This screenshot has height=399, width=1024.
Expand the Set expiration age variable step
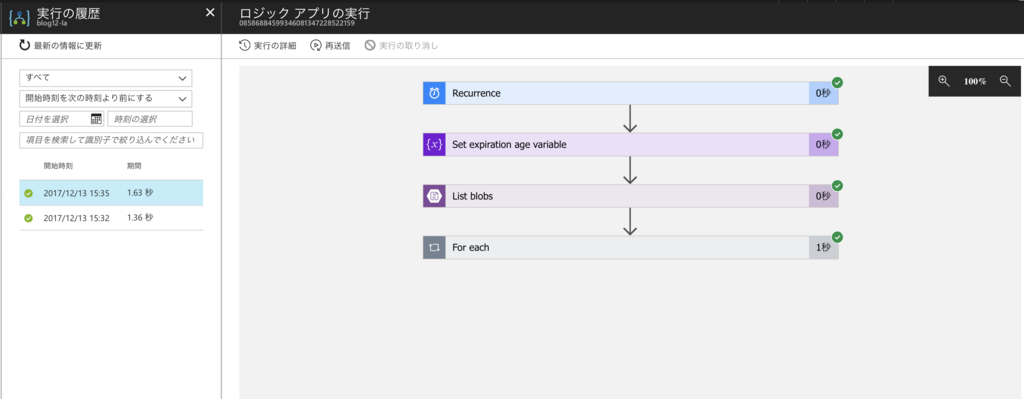pyautogui.click(x=631, y=145)
